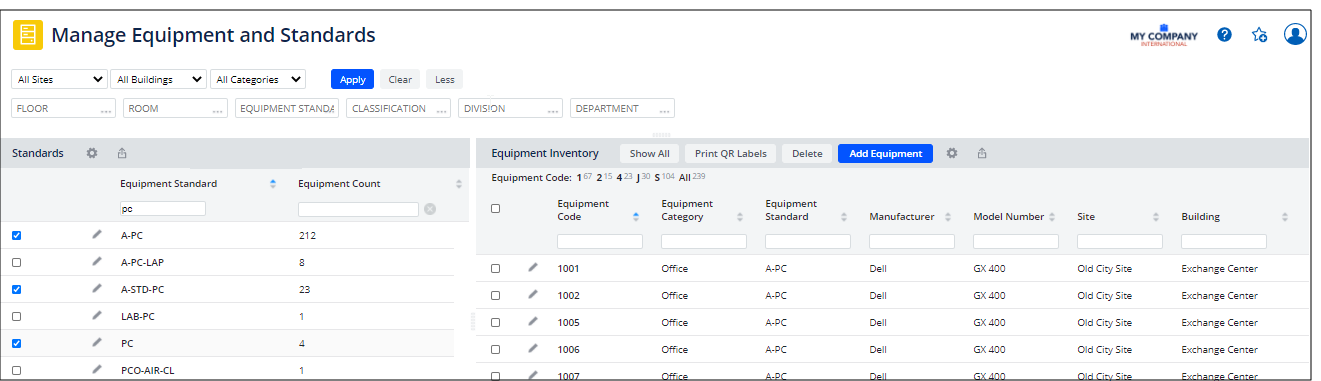
Task: Edit the PCO-AIR-CL standard pencil icon
Action: [x=97, y=369]
